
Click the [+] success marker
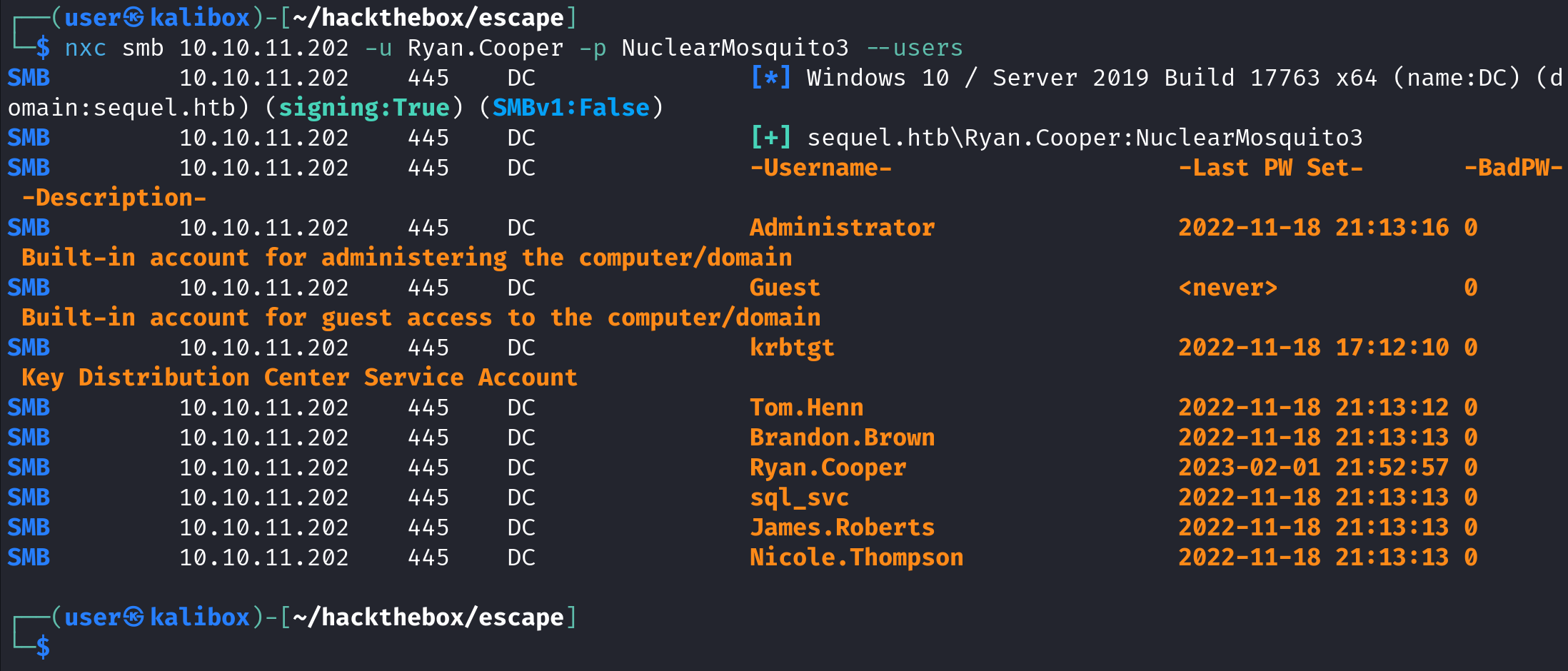point(770,137)
